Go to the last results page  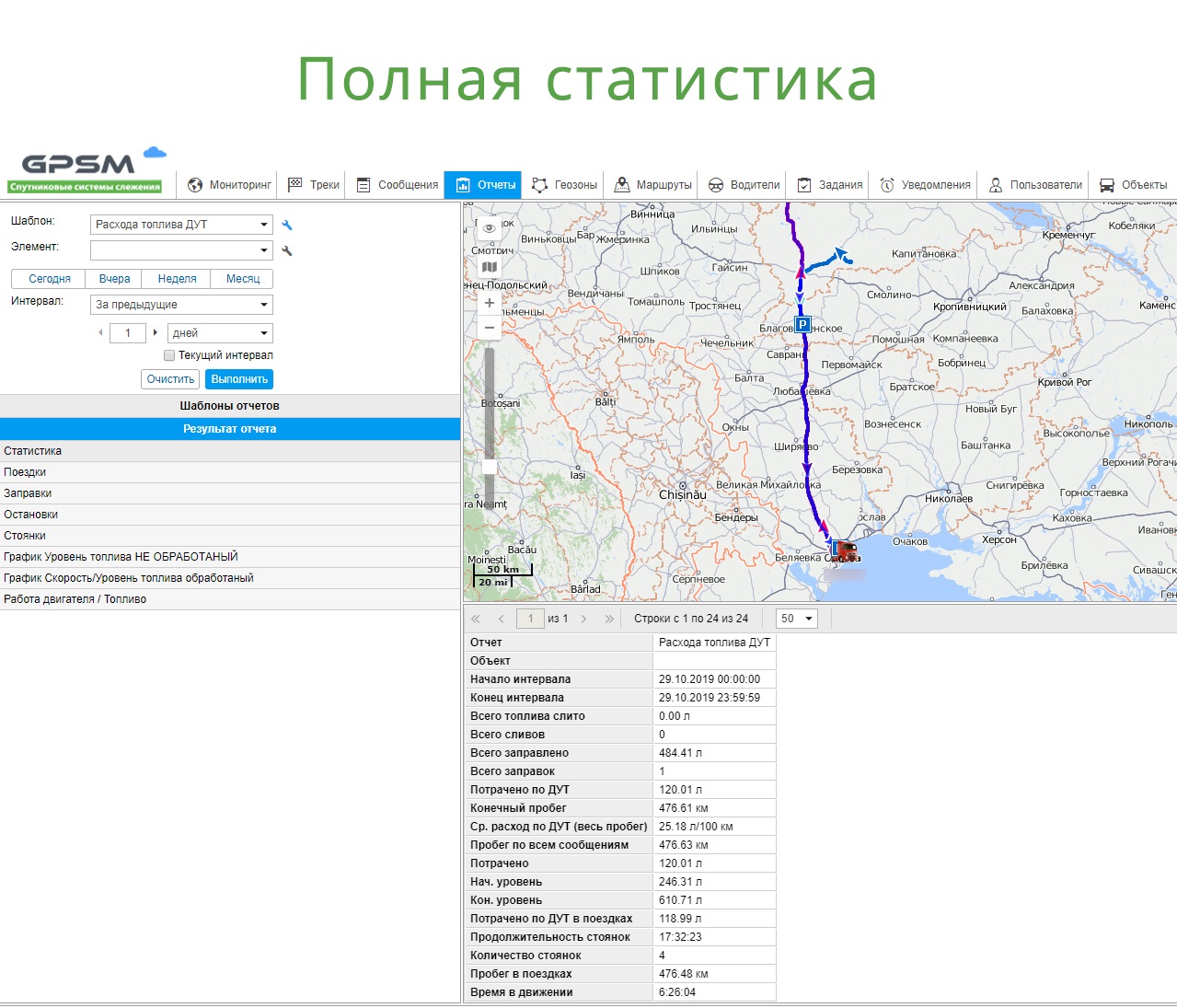tap(608, 619)
